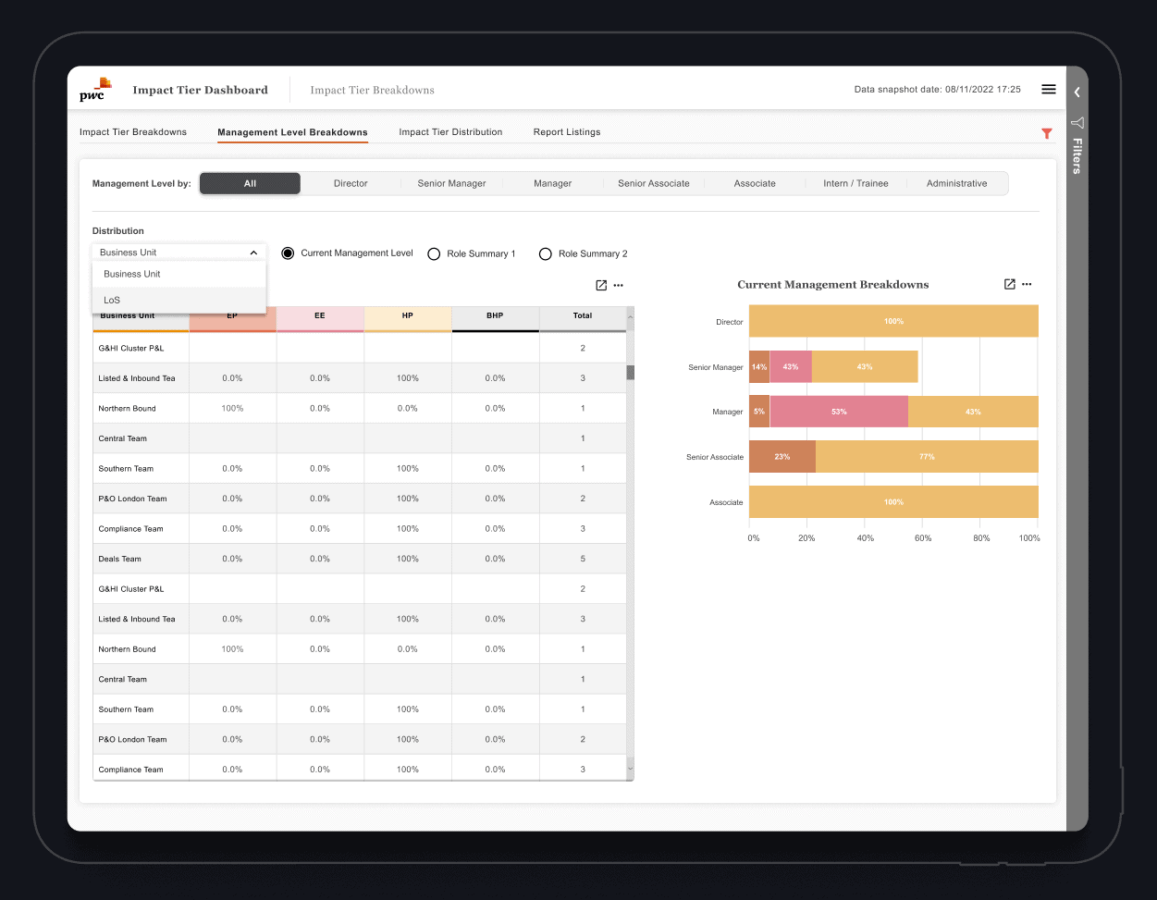Click the table vertical scrollbar thumb
Screen dimensions: 1157x900
[x=630, y=372]
